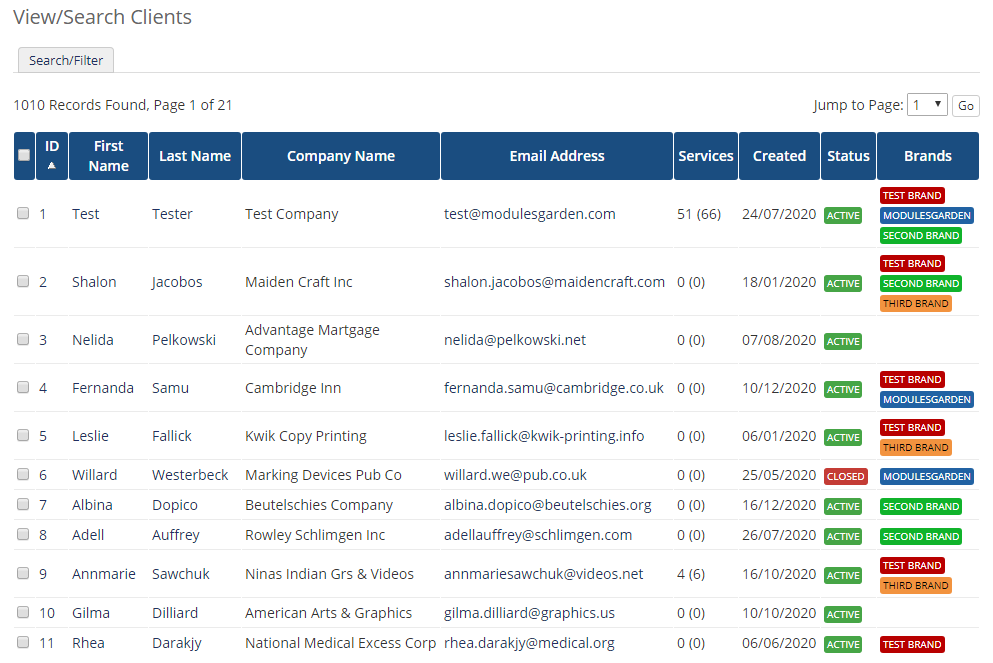Click client first name Nelida

(x=92, y=339)
